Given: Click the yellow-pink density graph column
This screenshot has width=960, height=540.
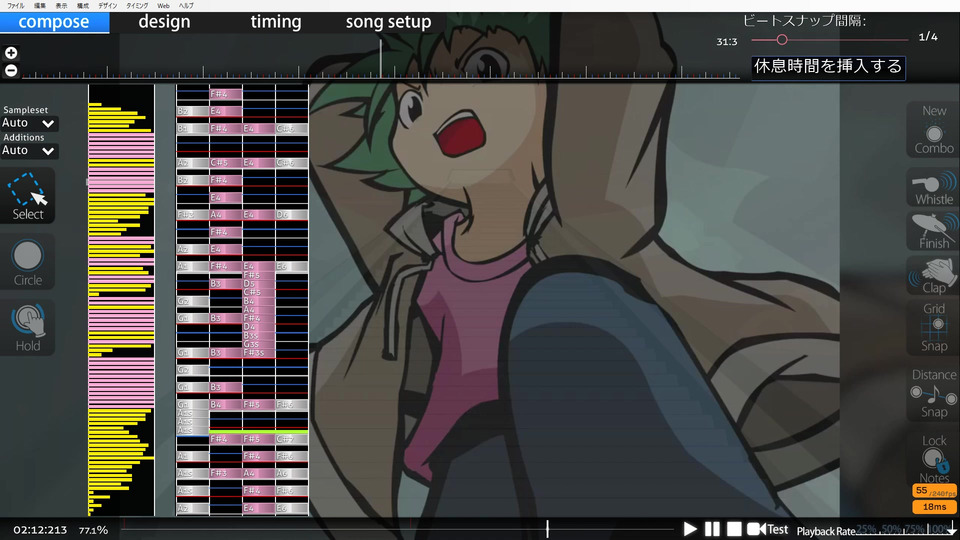Looking at the screenshot, I should (121, 300).
